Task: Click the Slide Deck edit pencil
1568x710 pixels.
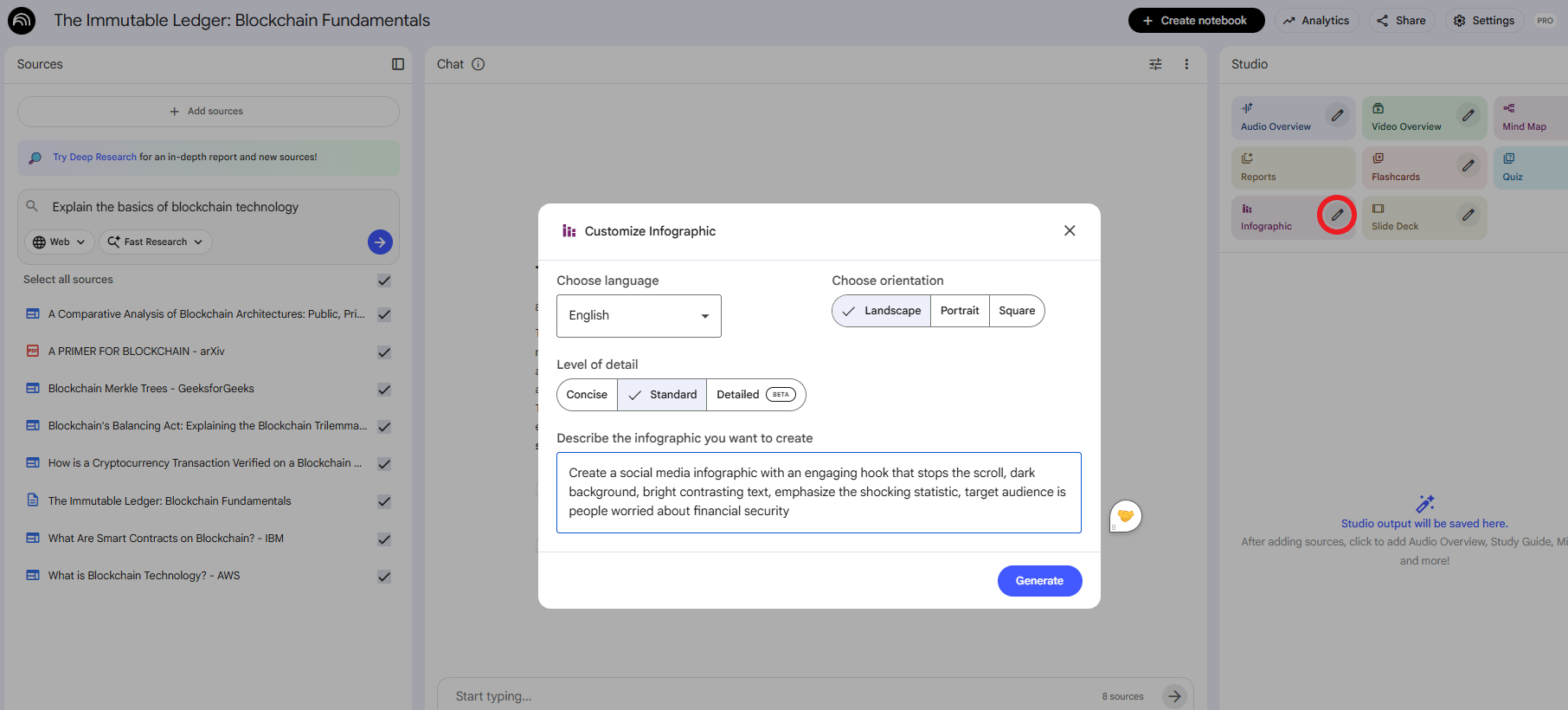Action: coord(1468,215)
